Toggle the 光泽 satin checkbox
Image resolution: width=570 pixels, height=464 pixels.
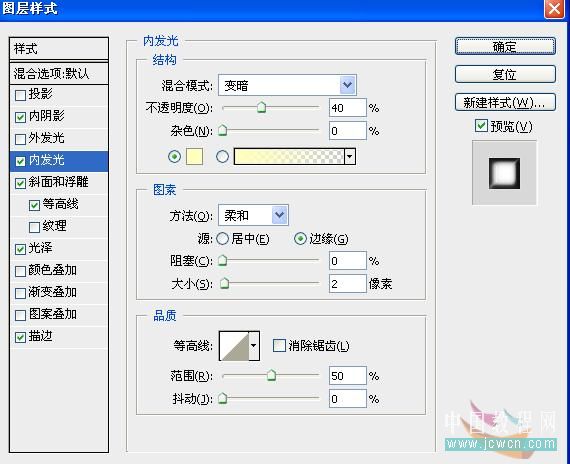coord(20,249)
